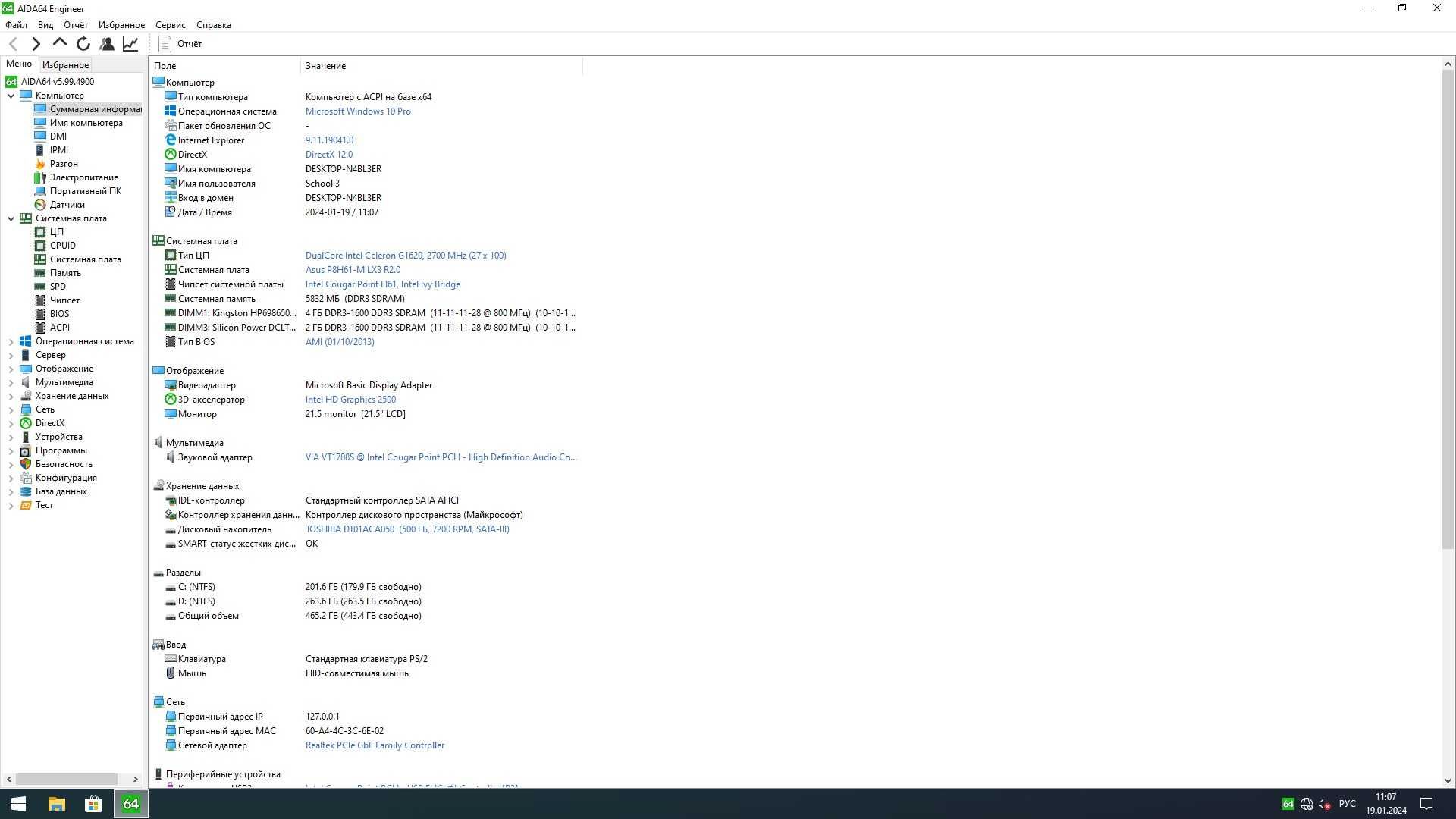Select ЦП node under Системная плата
Viewport: 1456px width, 819px height.
pyautogui.click(x=57, y=232)
